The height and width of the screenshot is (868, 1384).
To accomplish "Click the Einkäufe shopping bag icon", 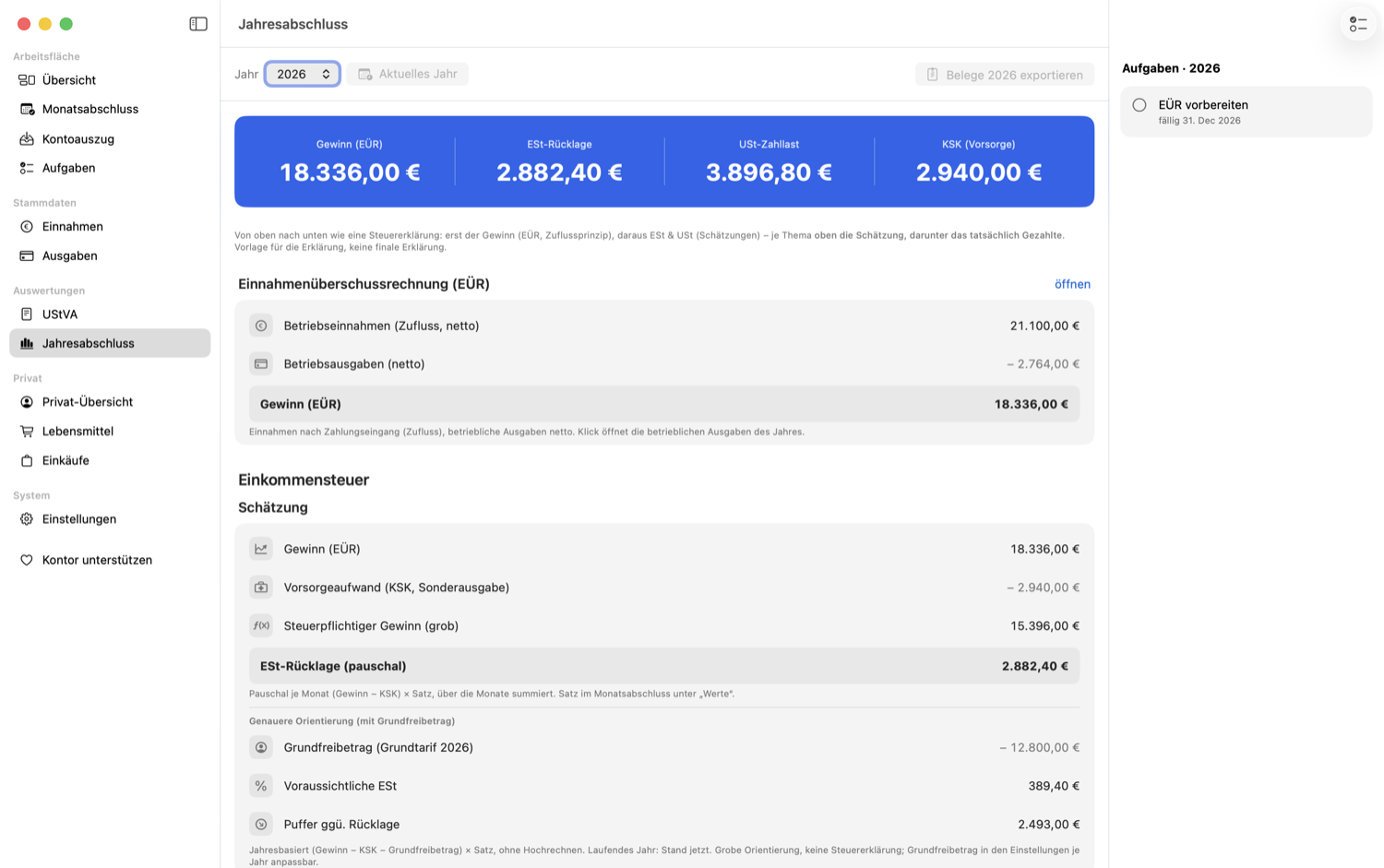I will [x=27, y=460].
